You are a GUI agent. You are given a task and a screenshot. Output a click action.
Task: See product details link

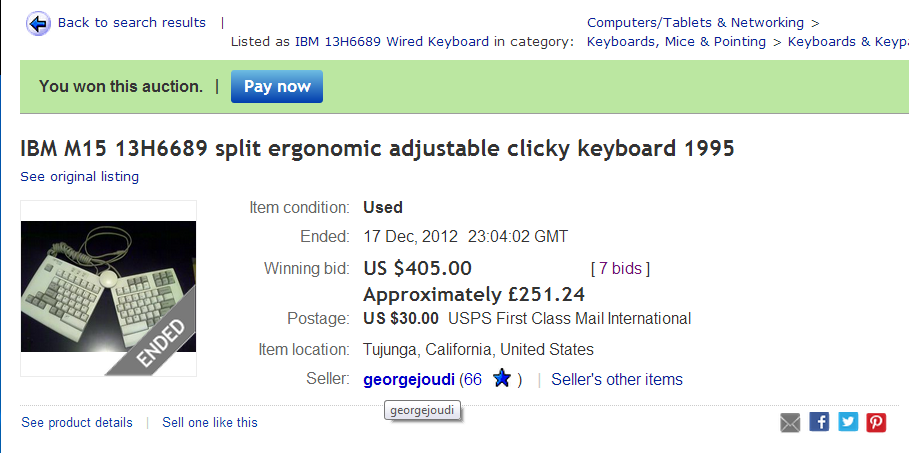[x=77, y=422]
